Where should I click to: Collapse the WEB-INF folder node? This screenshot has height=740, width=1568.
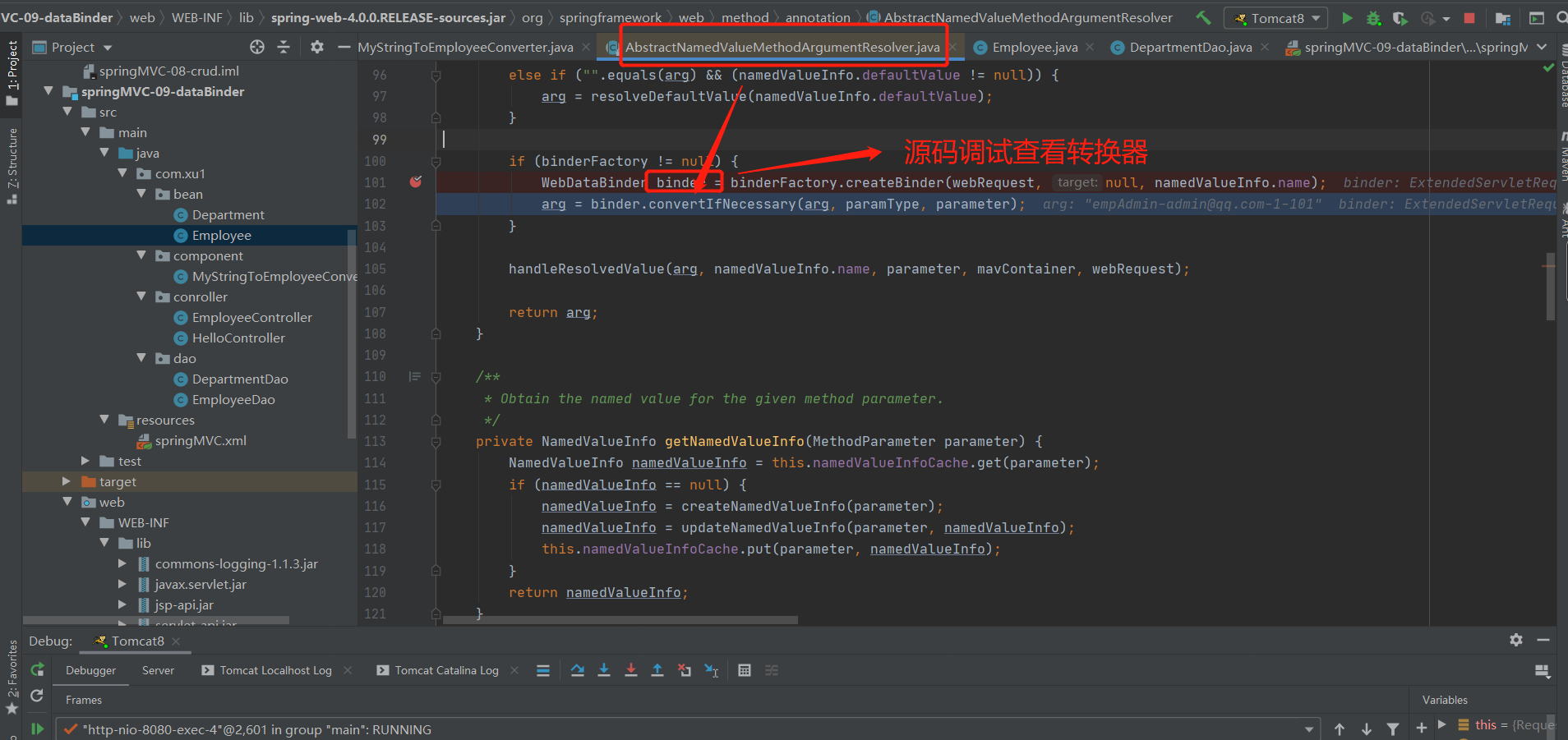tap(85, 522)
